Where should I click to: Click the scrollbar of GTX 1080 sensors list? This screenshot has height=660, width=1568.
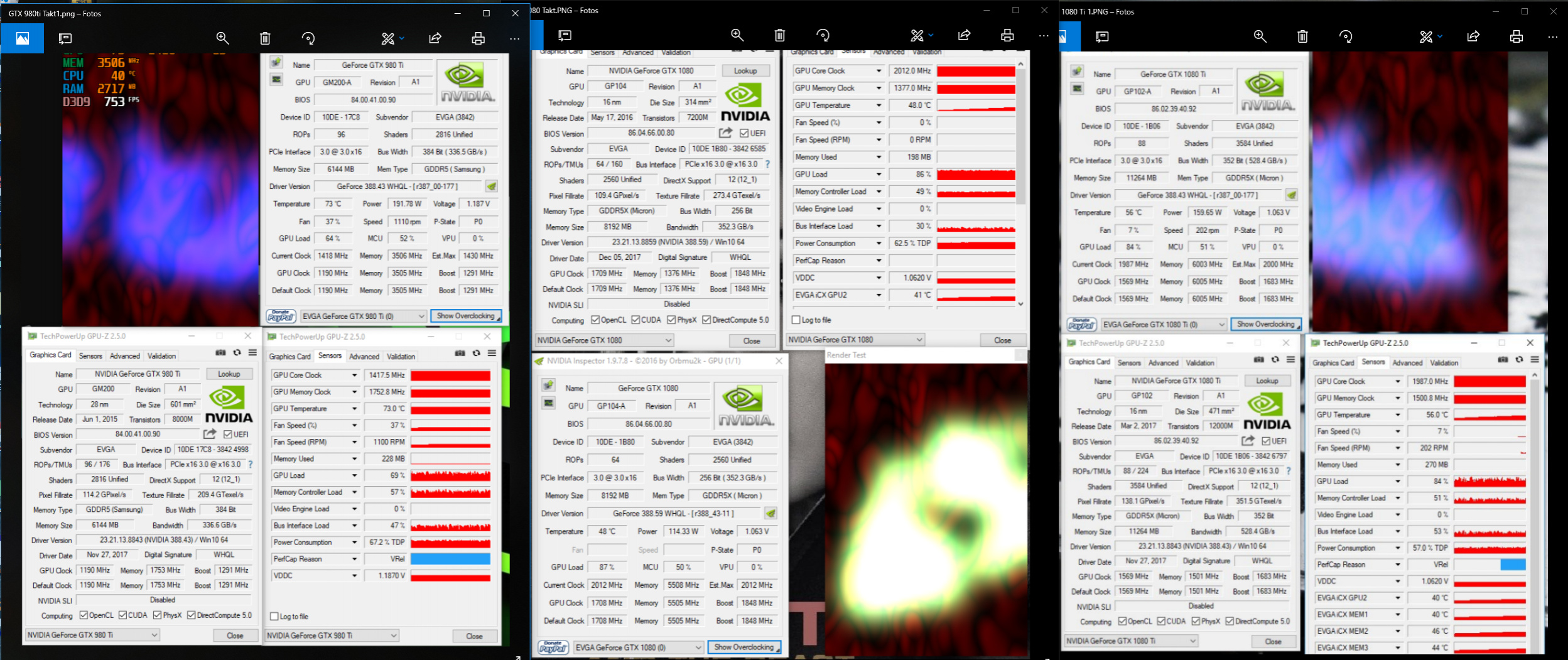coord(1020,183)
